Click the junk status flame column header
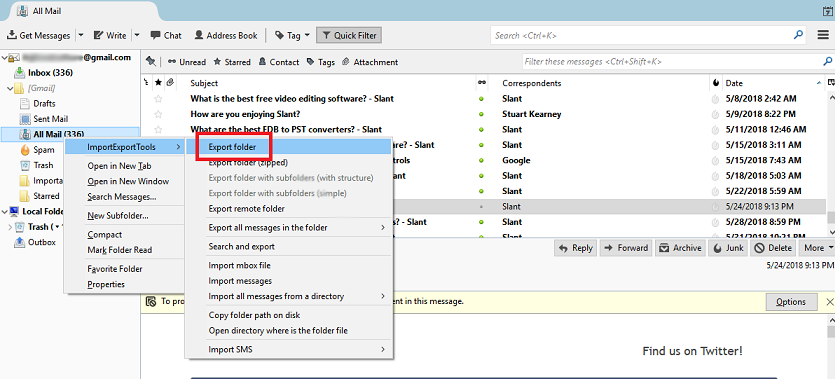This screenshot has width=835, height=379. click(715, 83)
